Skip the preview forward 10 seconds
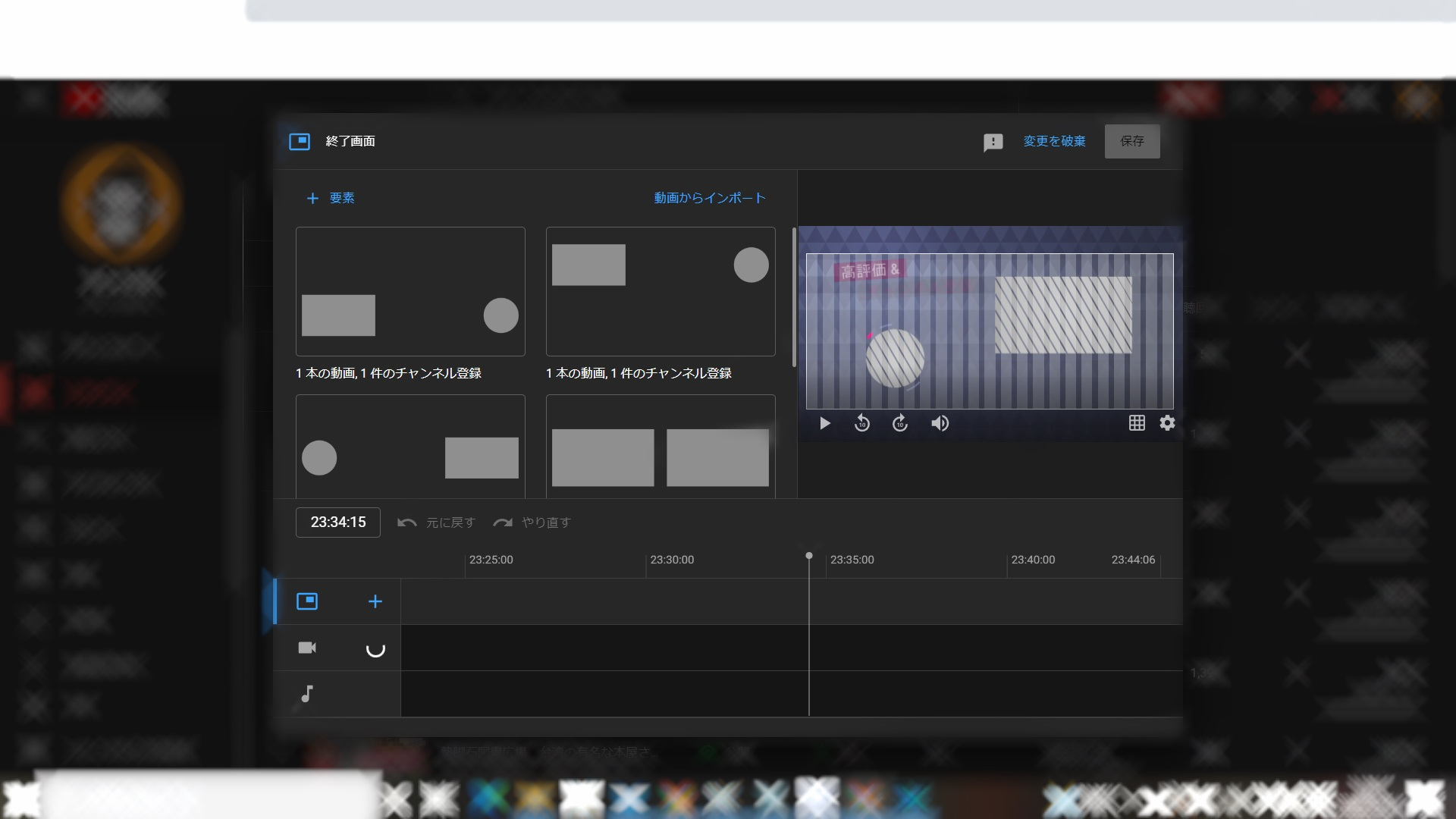Screen dimensions: 1456x819 [x=900, y=423]
